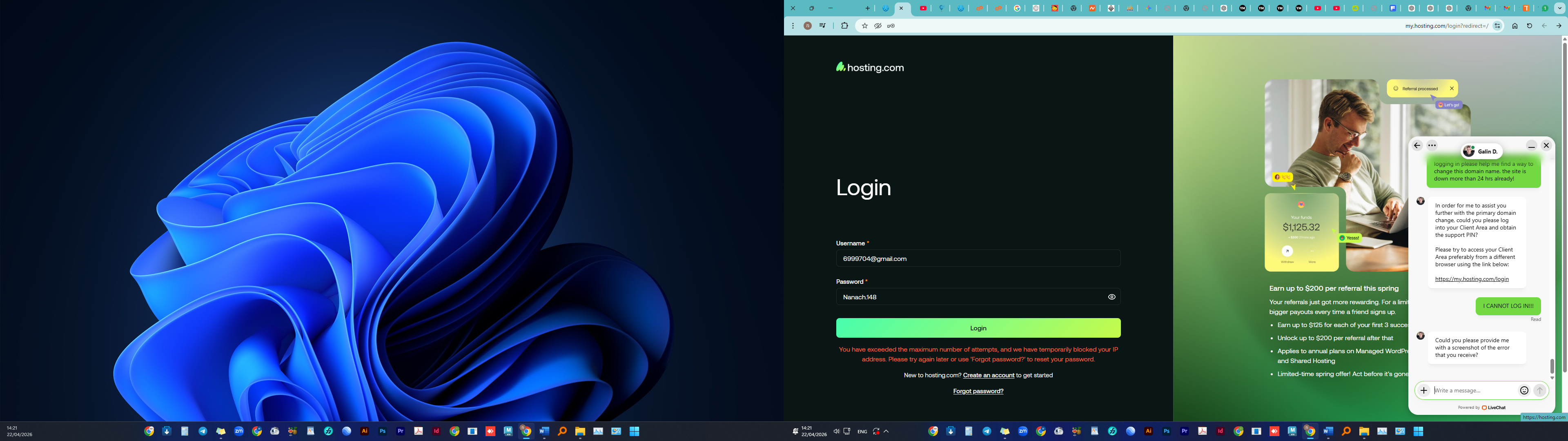Click the Username input field
Image resolution: width=1568 pixels, height=441 pixels.
click(978, 259)
